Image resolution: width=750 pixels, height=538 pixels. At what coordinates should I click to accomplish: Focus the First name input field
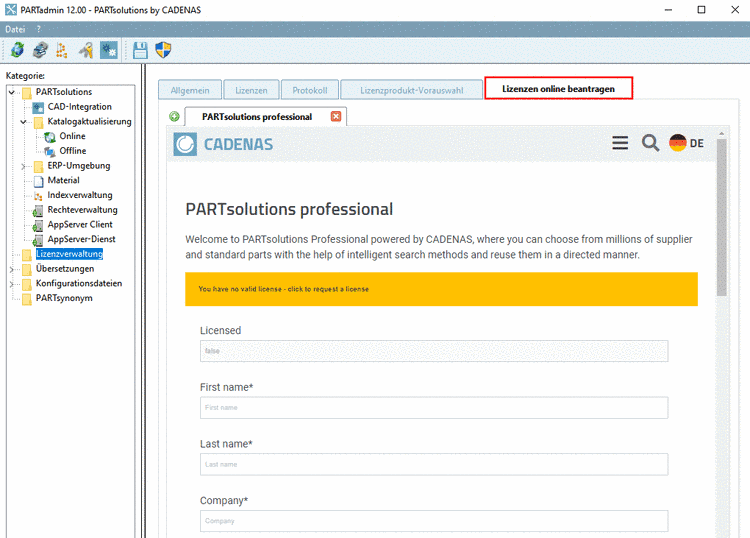click(434, 407)
